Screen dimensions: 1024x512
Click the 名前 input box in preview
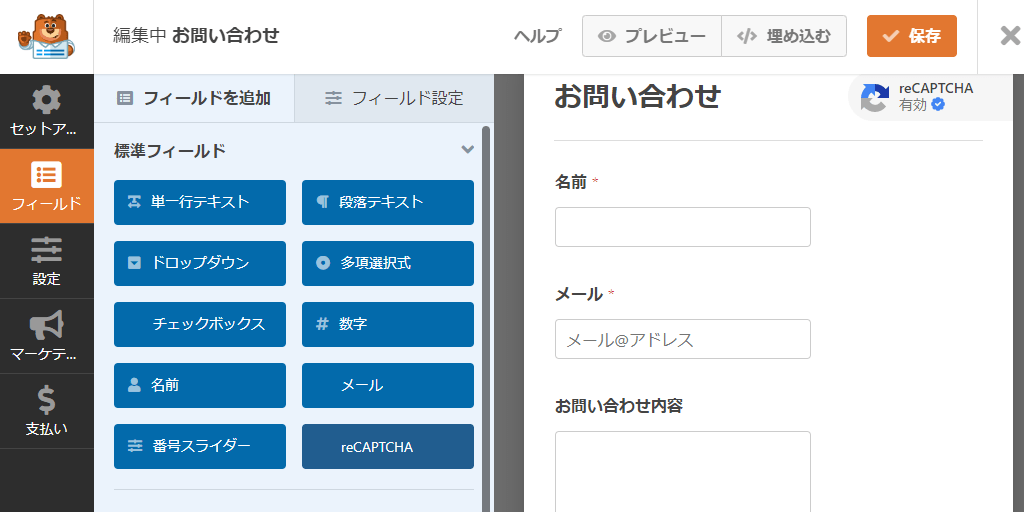click(x=682, y=227)
